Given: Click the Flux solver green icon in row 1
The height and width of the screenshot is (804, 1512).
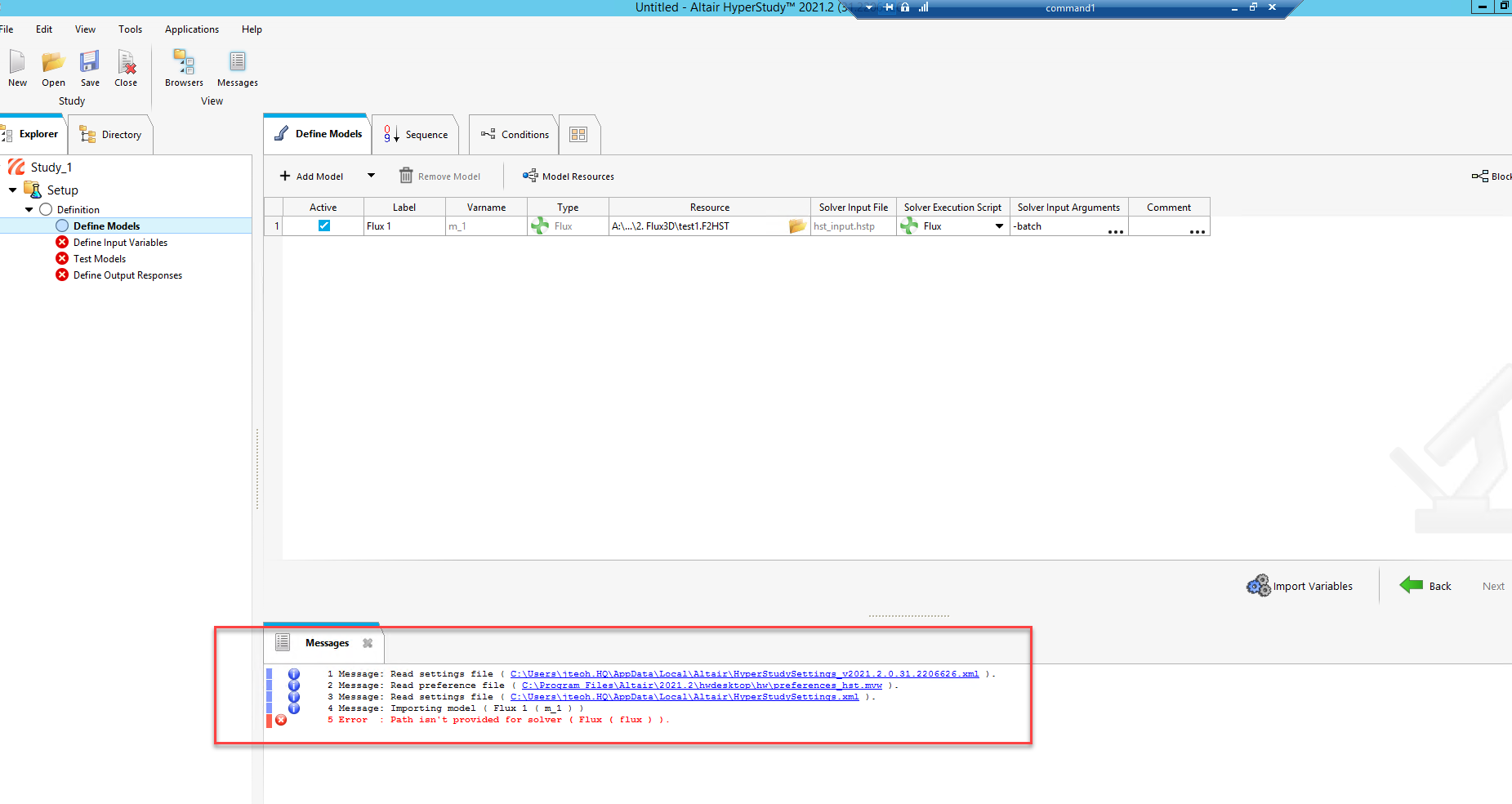Looking at the screenshot, I should point(540,226).
